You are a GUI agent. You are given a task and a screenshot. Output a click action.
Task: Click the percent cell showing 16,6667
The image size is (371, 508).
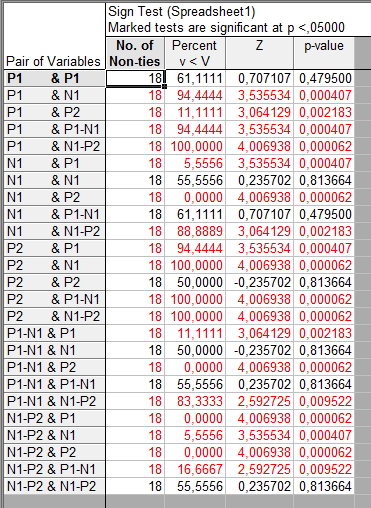pos(195,469)
